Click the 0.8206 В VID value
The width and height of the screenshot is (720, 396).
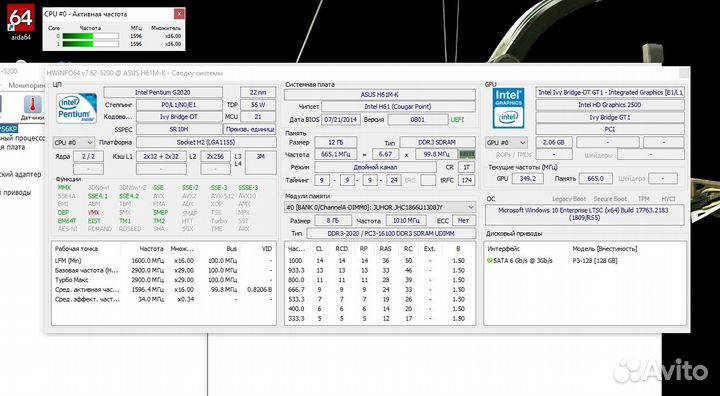pos(259,289)
